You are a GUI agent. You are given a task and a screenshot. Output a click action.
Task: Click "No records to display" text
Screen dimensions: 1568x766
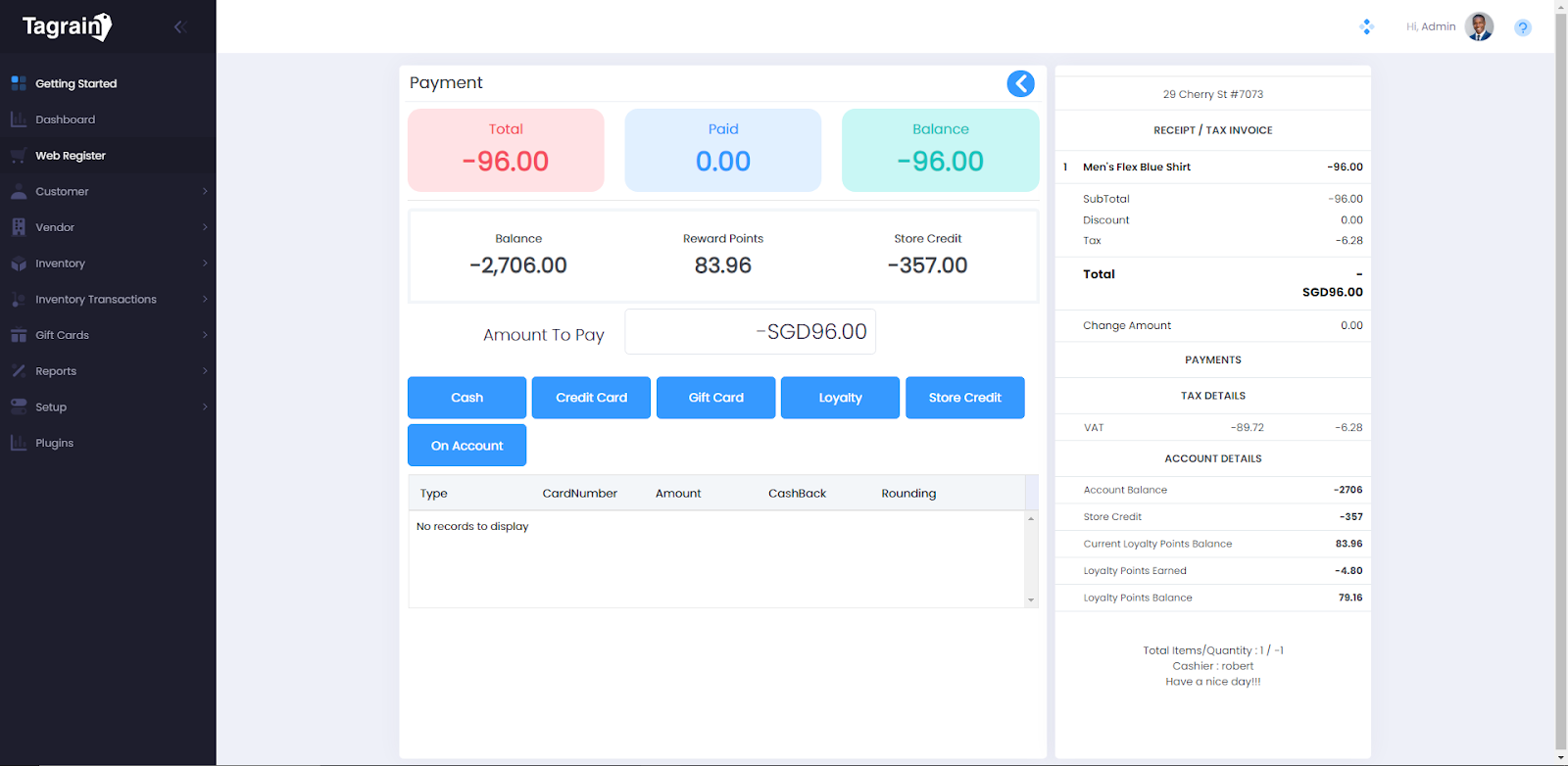click(472, 526)
